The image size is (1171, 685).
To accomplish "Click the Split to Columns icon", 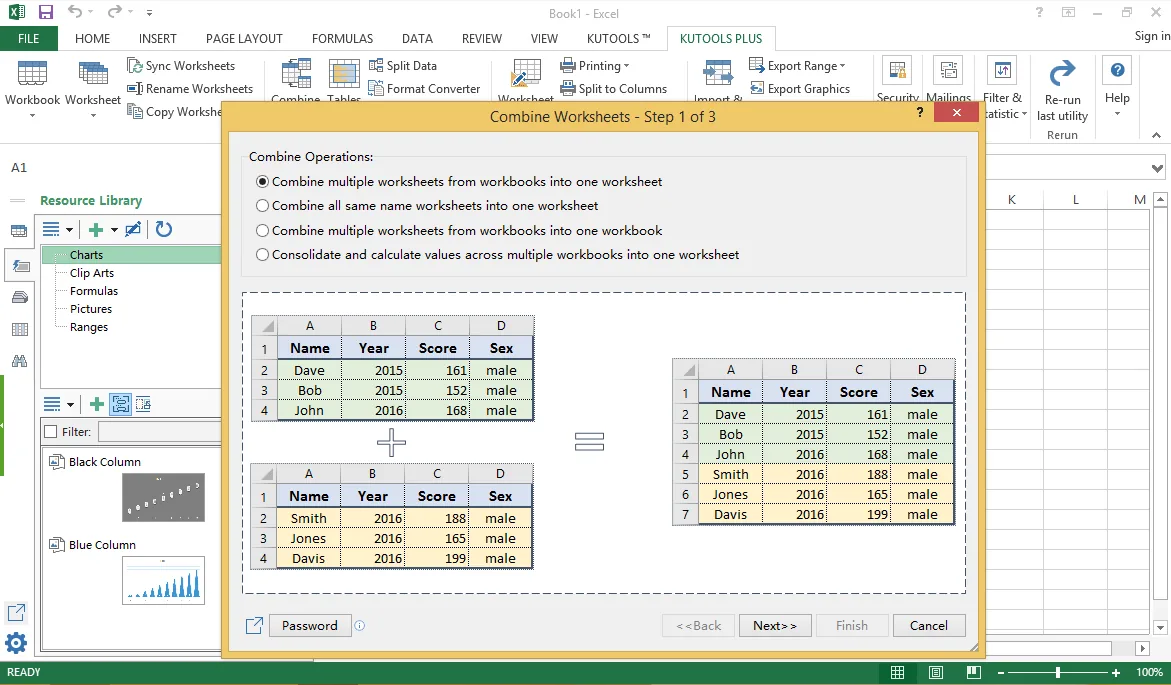I will click(x=568, y=89).
